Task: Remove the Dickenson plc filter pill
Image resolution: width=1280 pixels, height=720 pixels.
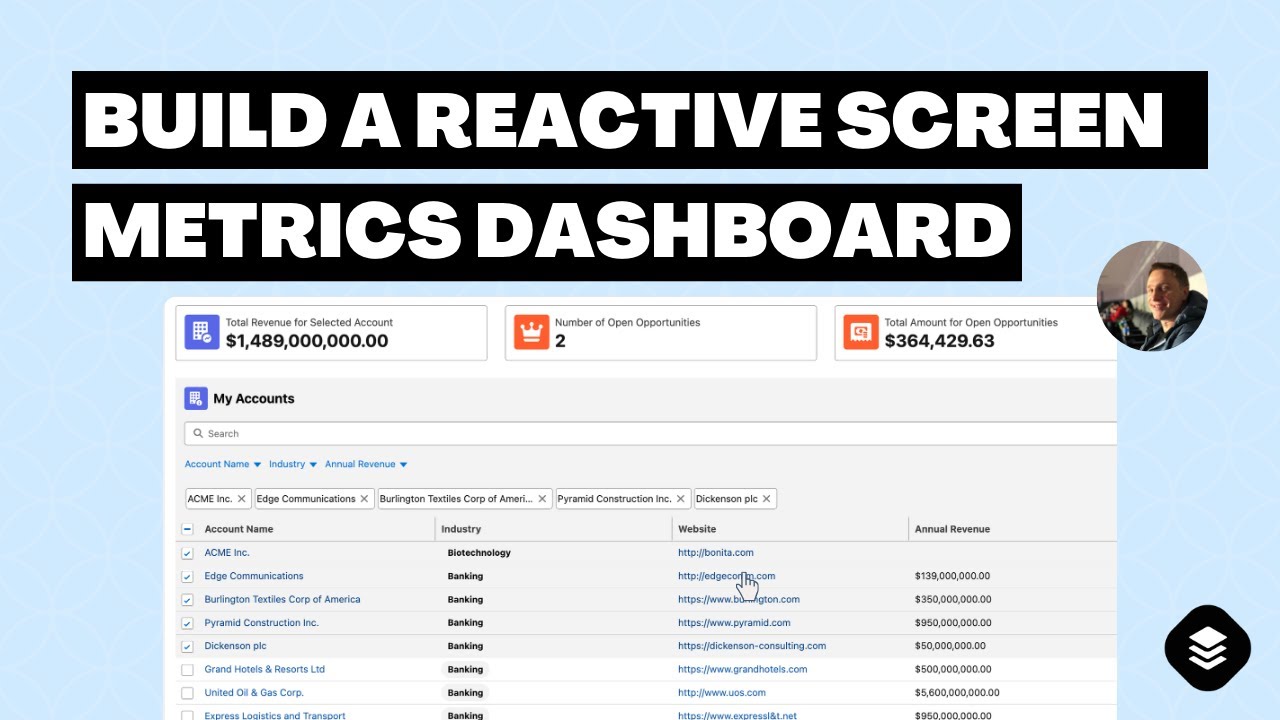Action: [x=766, y=499]
